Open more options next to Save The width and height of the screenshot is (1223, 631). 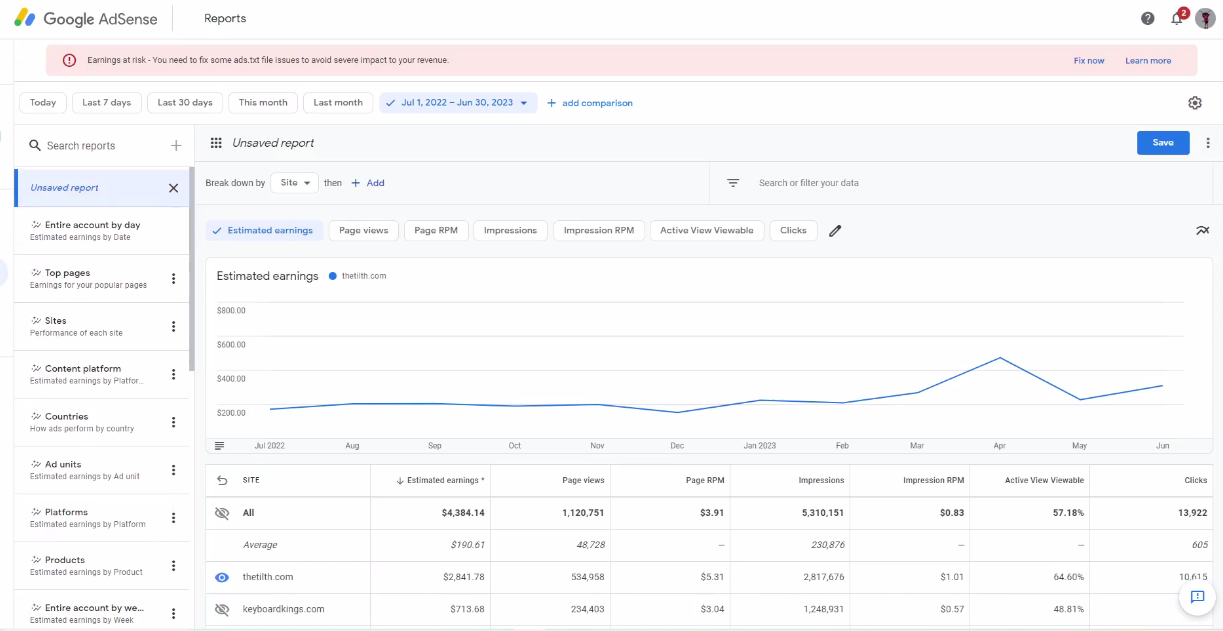[x=1208, y=143]
